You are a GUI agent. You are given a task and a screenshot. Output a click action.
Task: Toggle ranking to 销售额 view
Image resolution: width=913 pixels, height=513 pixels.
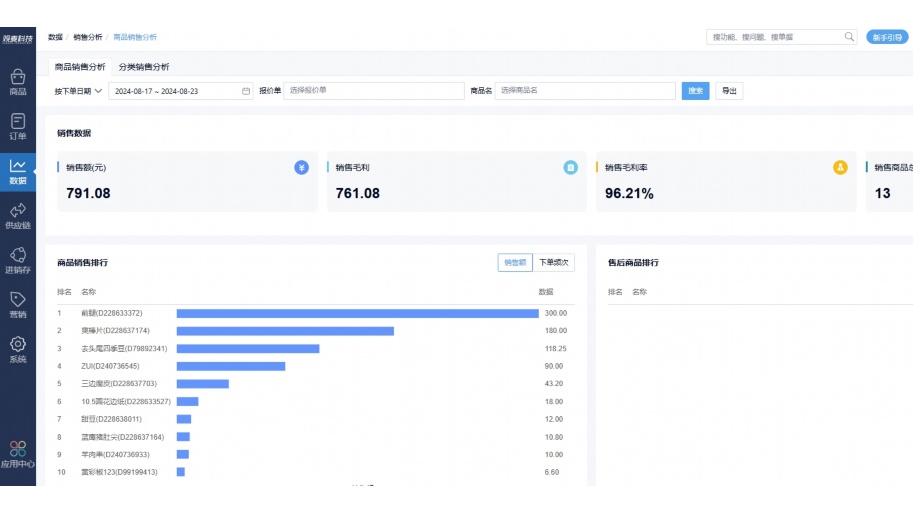[x=515, y=262]
